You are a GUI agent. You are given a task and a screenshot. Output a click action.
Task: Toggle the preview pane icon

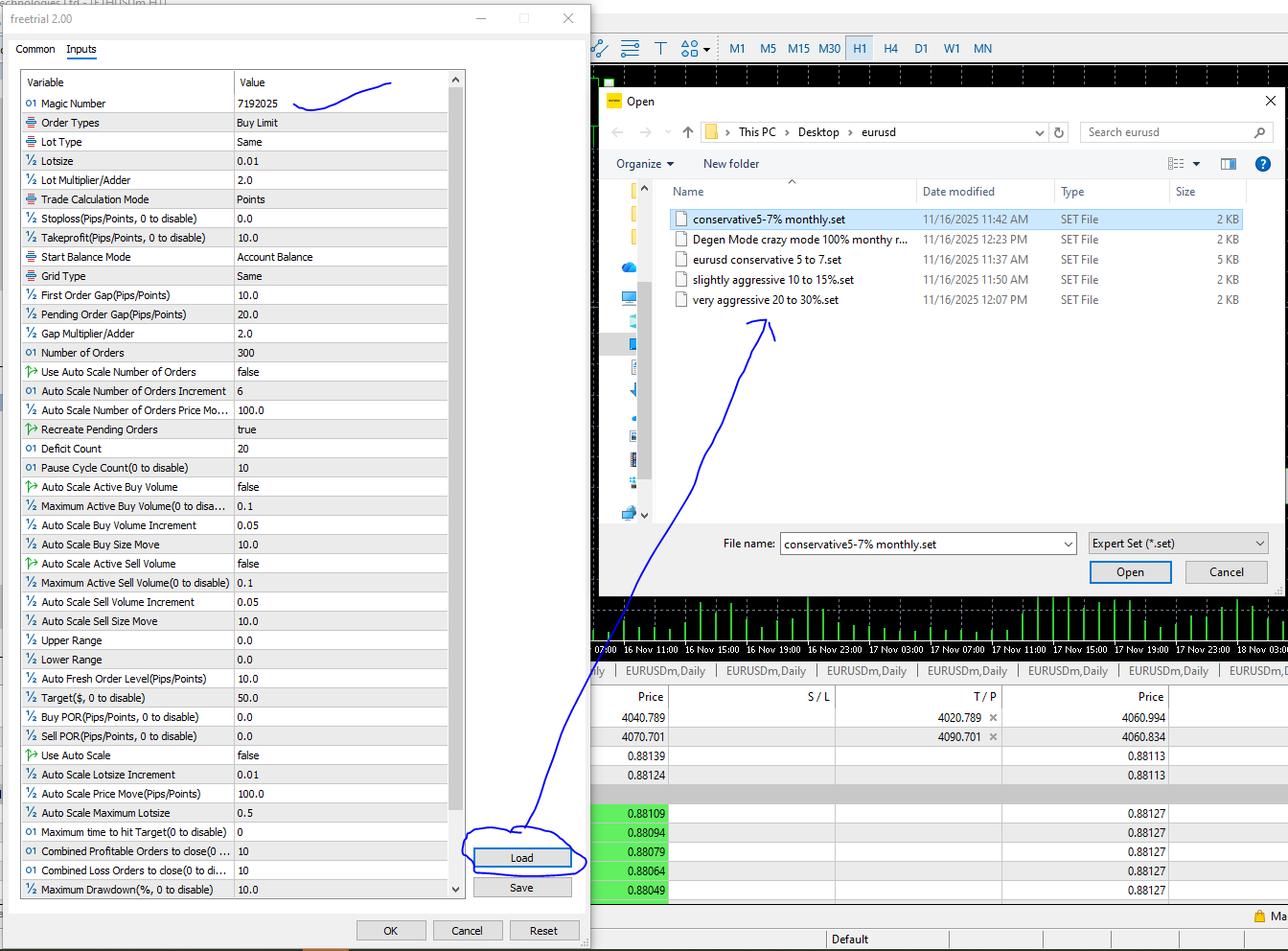click(1228, 164)
